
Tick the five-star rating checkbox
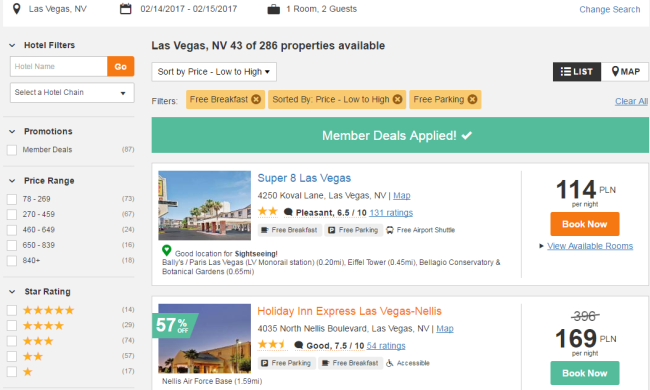click(12, 310)
